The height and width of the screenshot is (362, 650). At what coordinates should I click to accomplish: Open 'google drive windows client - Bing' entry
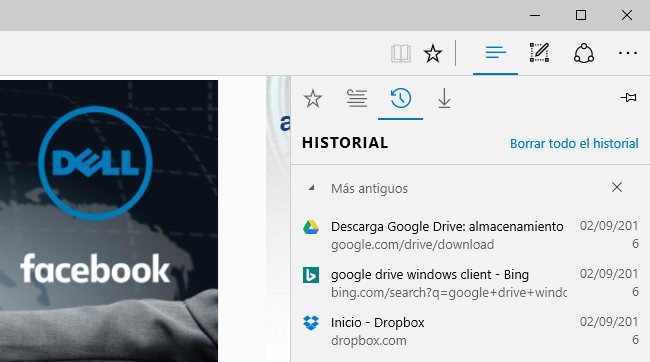point(471,283)
